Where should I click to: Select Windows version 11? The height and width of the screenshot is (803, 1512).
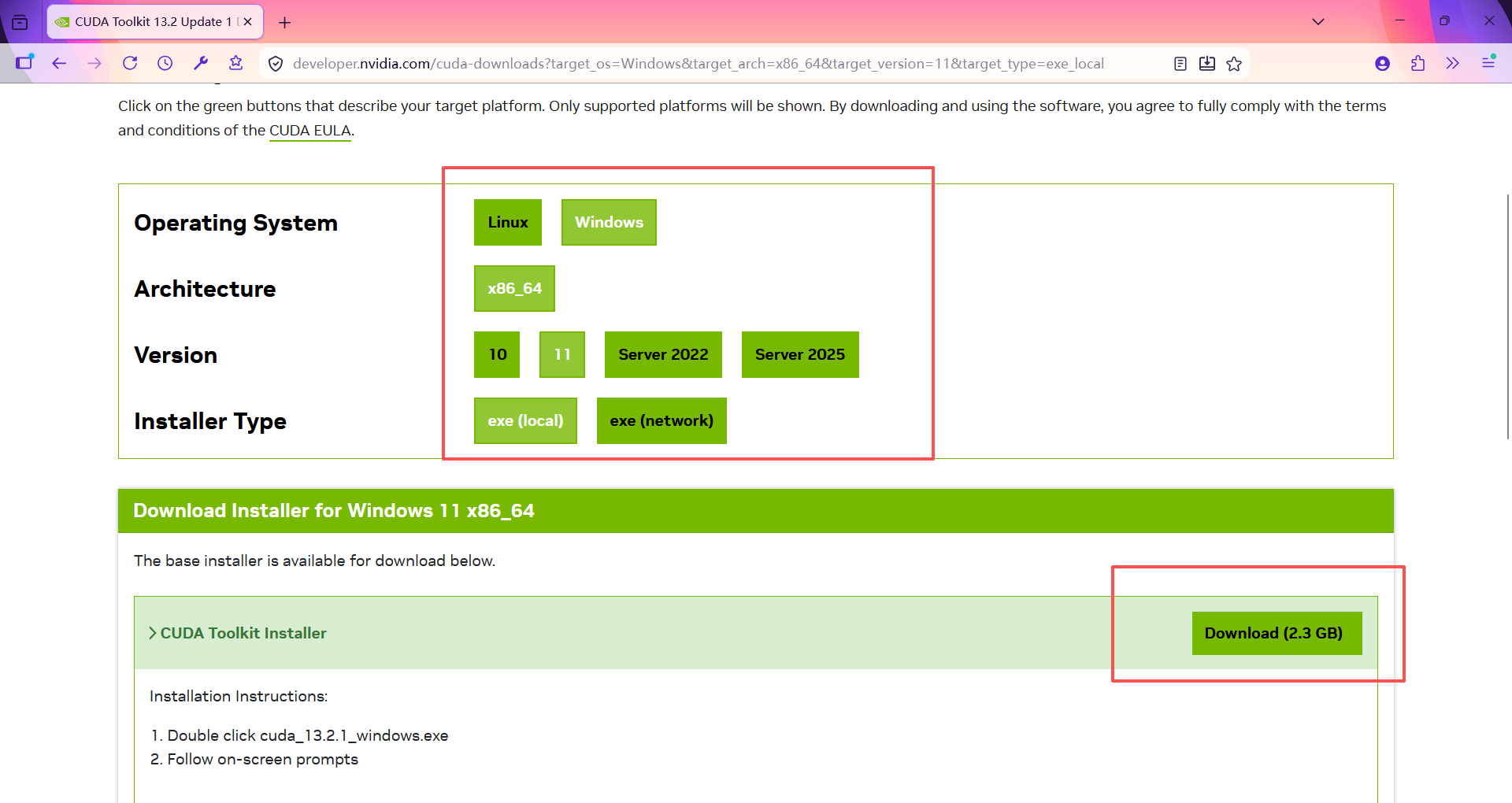pyautogui.click(x=562, y=354)
